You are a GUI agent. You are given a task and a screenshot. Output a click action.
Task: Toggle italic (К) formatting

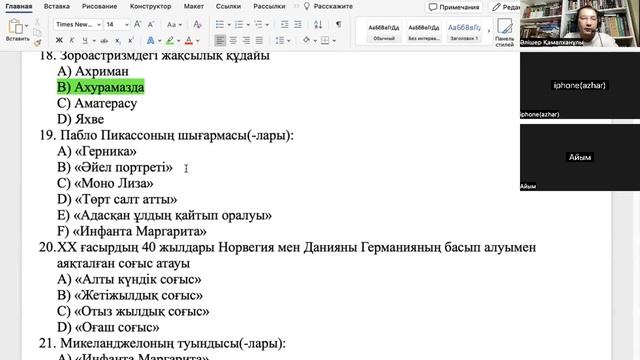click(72, 40)
